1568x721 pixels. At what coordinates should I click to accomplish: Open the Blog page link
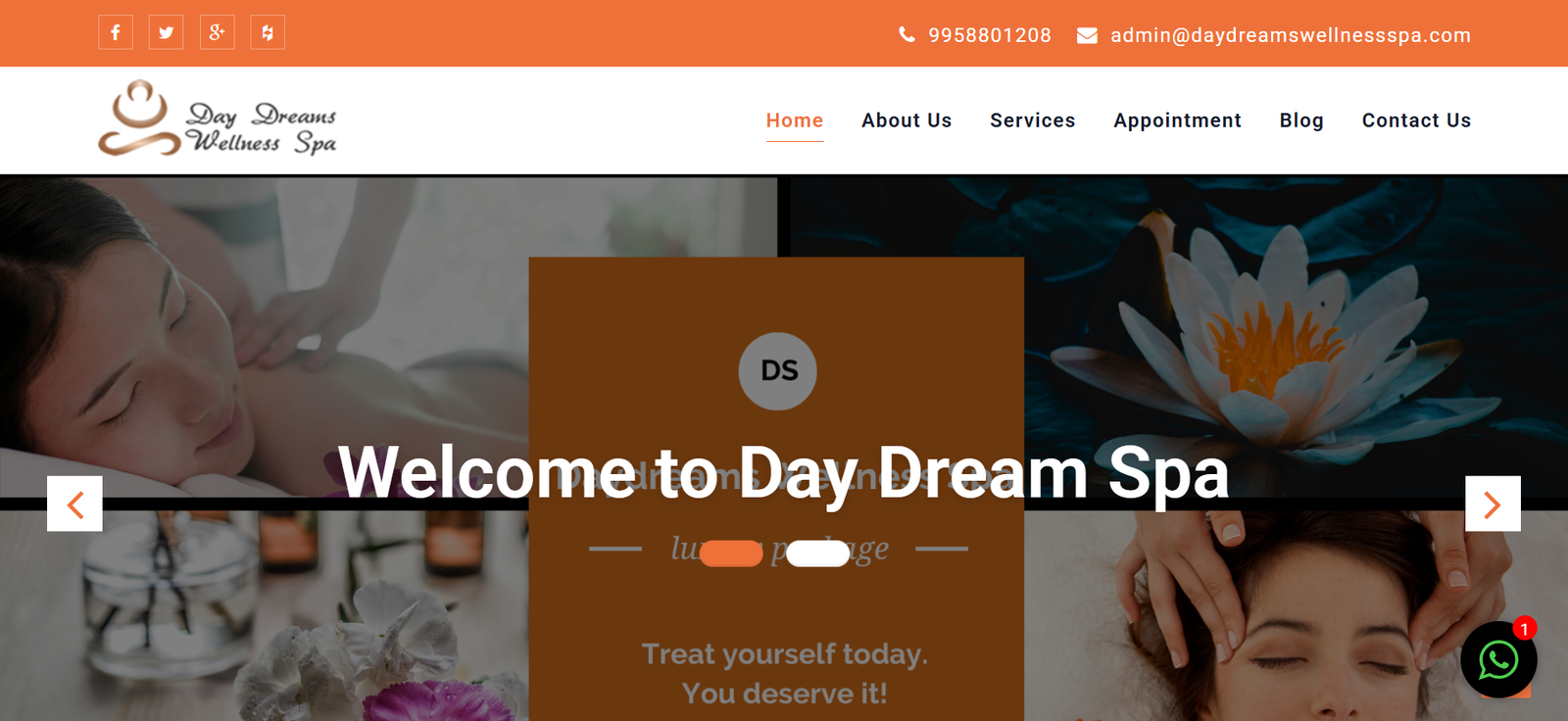[x=1301, y=120]
